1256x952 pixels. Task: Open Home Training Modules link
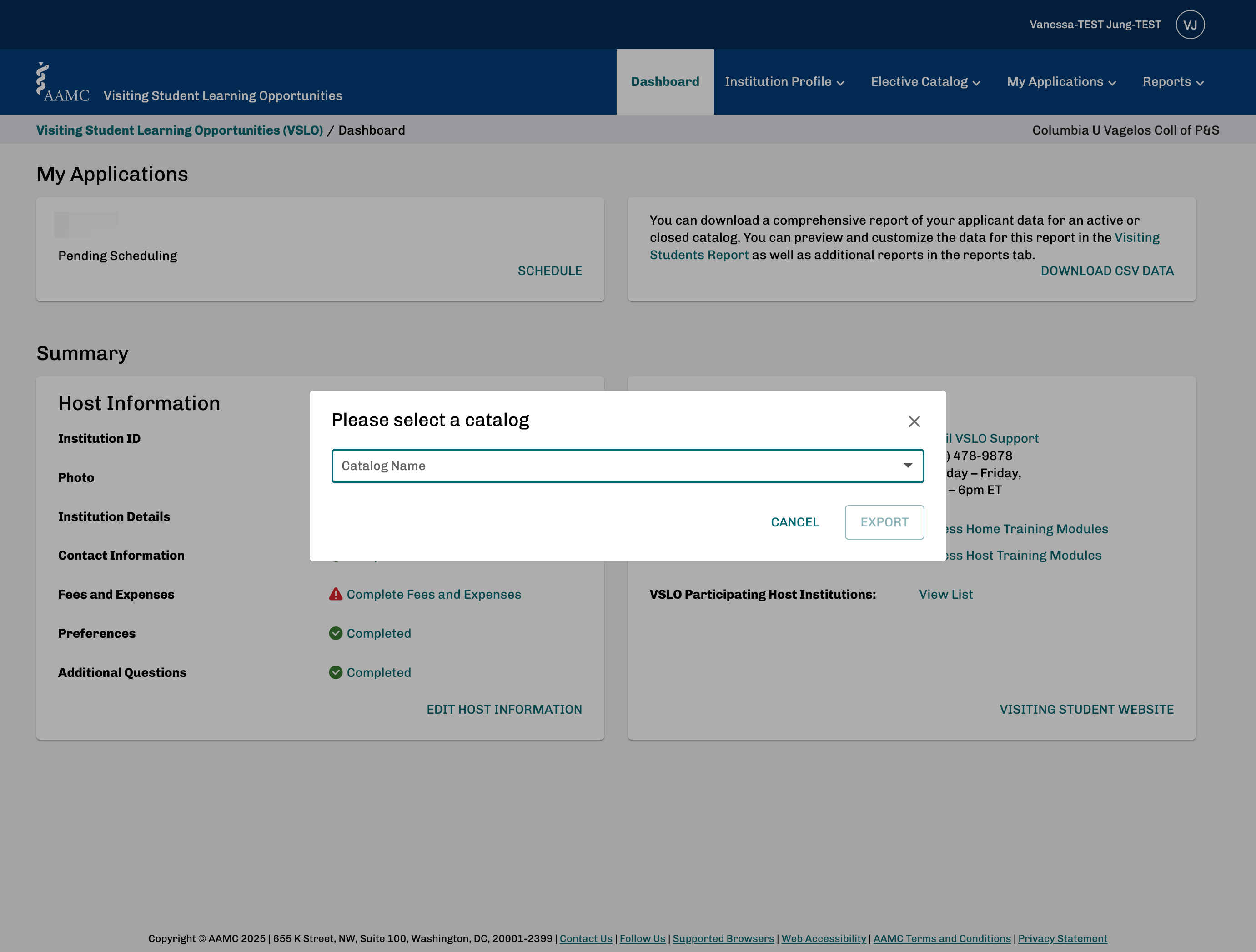(x=1027, y=529)
